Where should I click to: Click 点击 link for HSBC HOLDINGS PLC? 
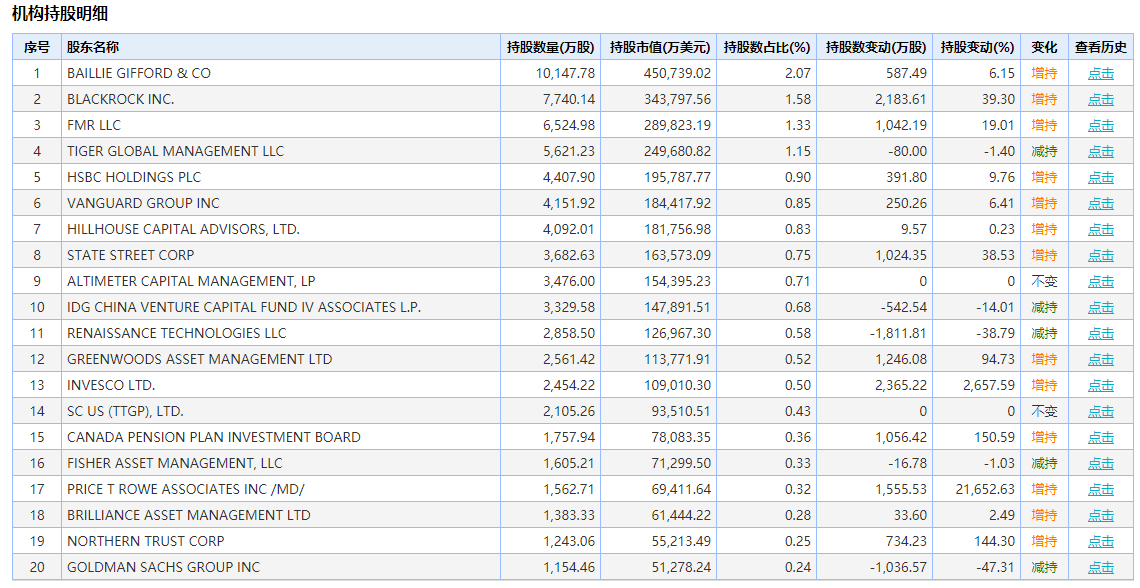coord(1100,178)
